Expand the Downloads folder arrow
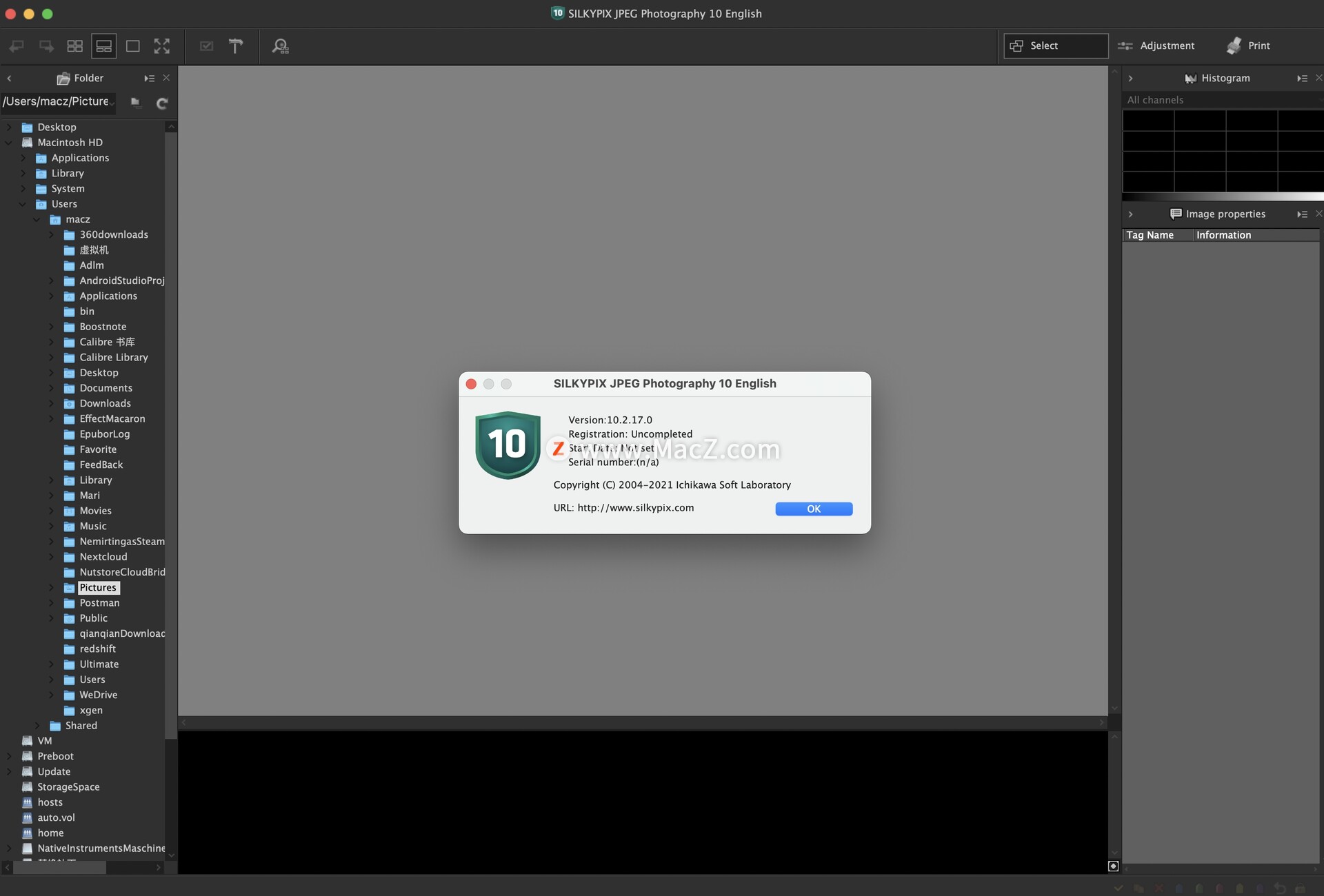1324x896 pixels. (x=51, y=403)
